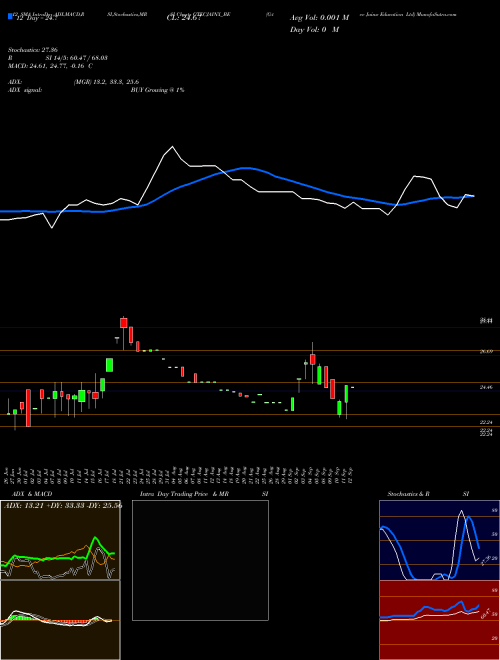Image resolution: width=500 pixels, height=660 pixels.
Task: Click the empty Intra Day Trading Price box
Action: click(x=200, y=560)
